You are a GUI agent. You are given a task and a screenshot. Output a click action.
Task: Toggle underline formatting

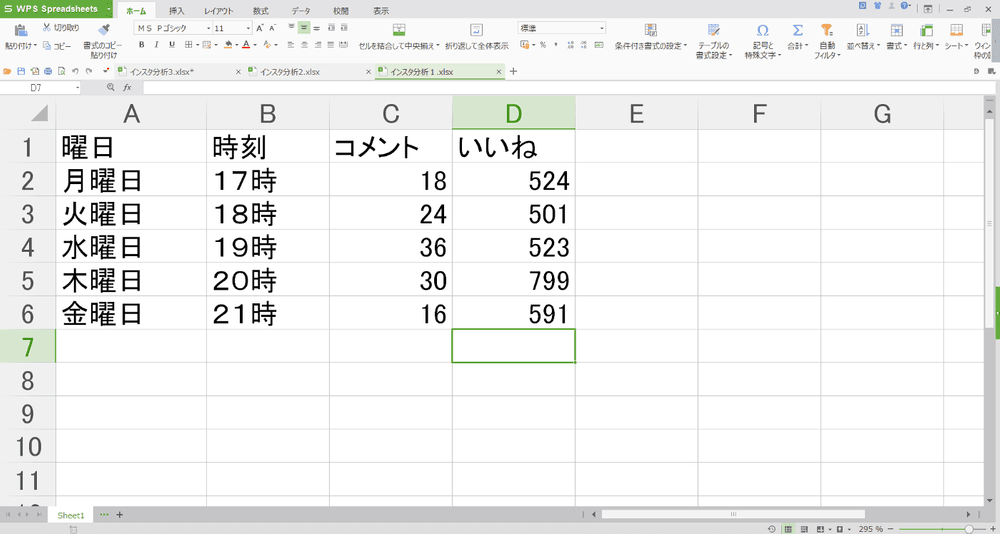pos(171,45)
